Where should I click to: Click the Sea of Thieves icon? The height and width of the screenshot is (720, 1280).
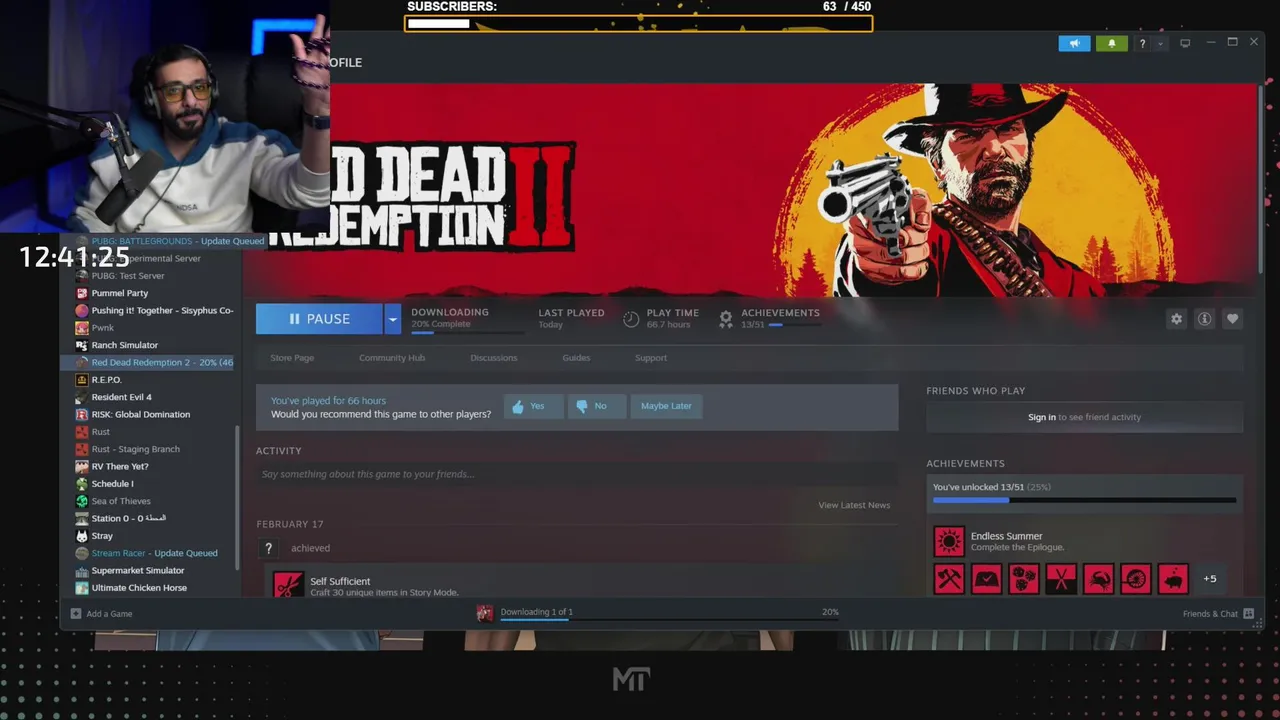(x=82, y=501)
